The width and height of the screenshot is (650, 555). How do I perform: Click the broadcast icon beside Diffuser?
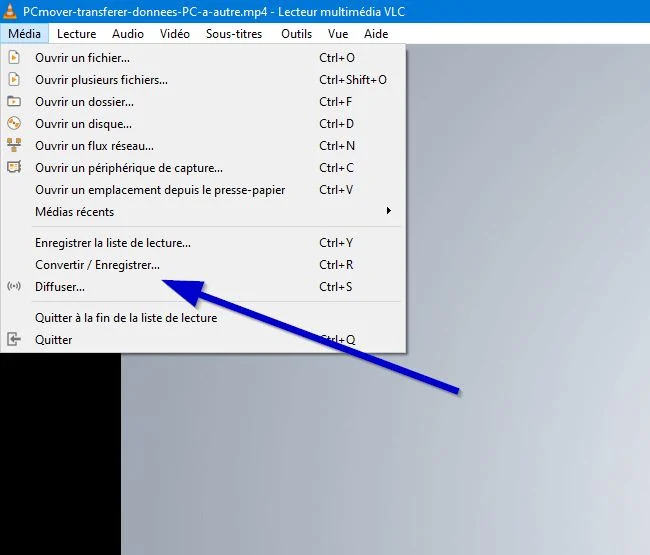[14, 286]
